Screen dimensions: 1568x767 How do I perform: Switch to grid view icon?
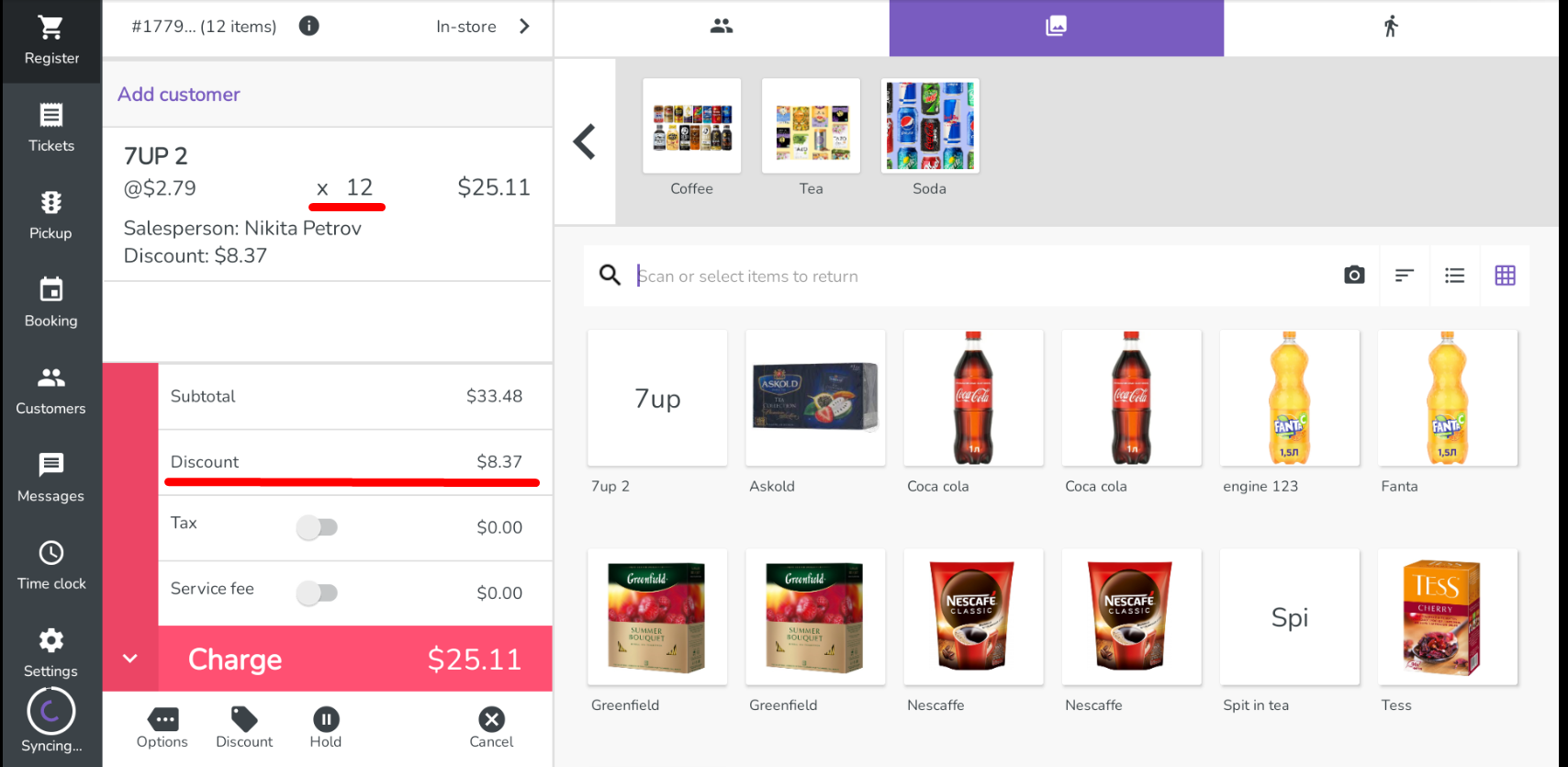pyautogui.click(x=1505, y=276)
